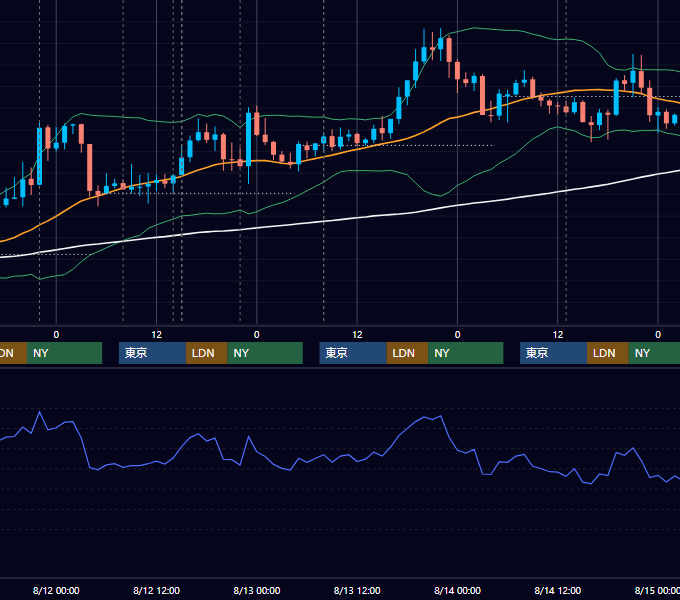Screen dimensions: 680x600
Task: Click the 8/12 12:00 date label
Action: click(157, 590)
